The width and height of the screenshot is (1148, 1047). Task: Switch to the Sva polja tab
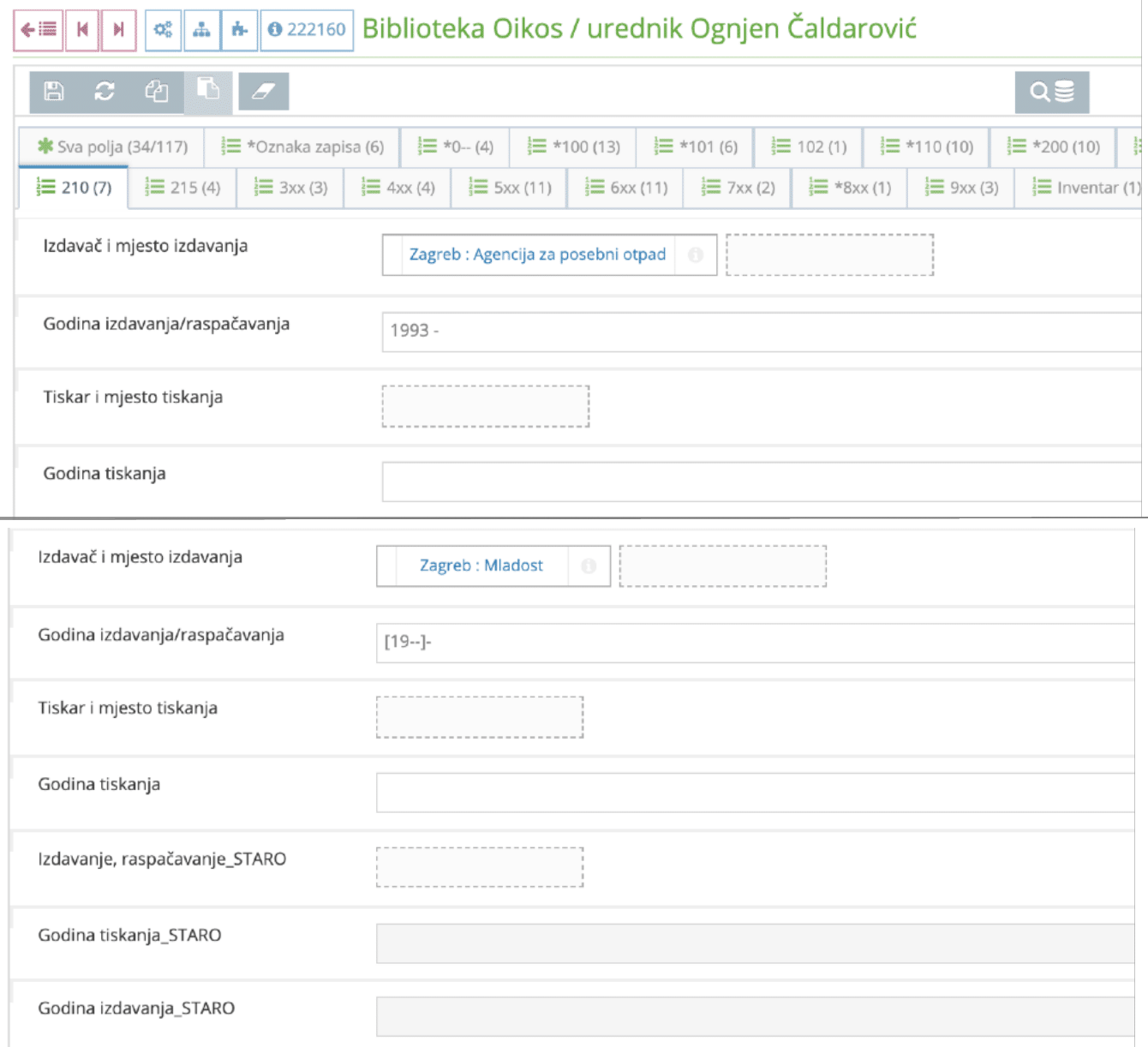[110, 147]
